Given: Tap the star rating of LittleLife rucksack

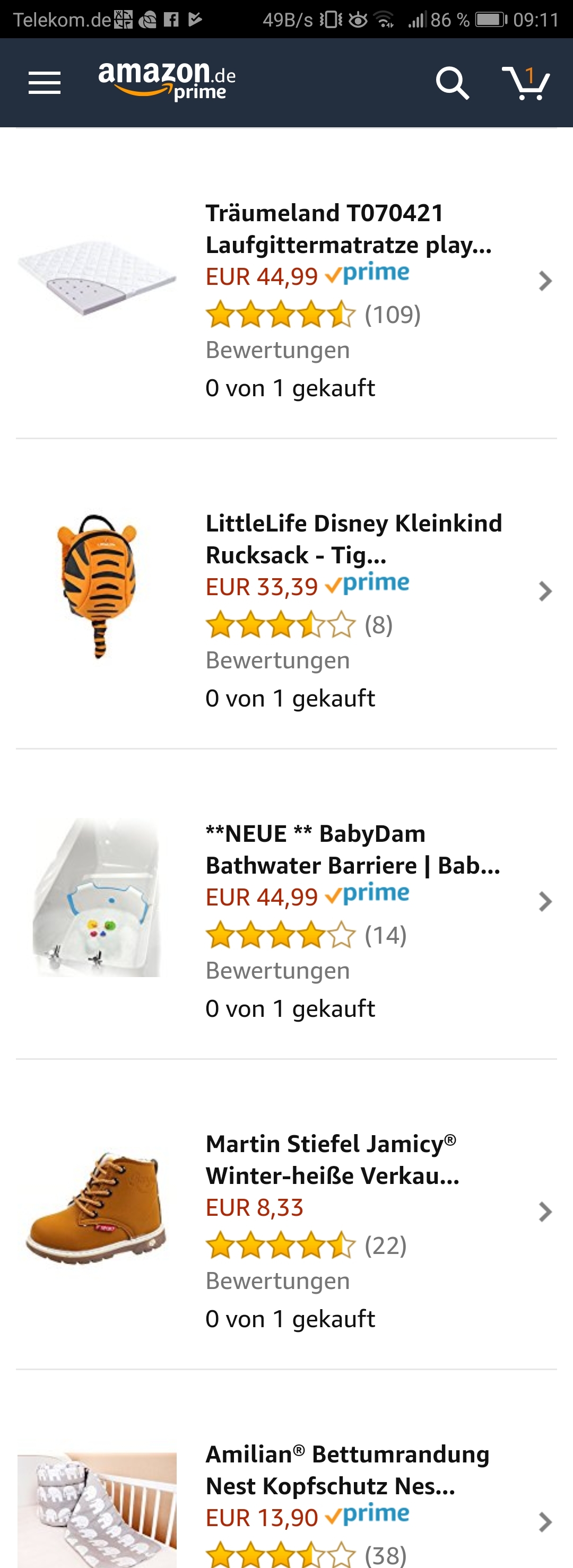Looking at the screenshot, I should click(x=281, y=625).
